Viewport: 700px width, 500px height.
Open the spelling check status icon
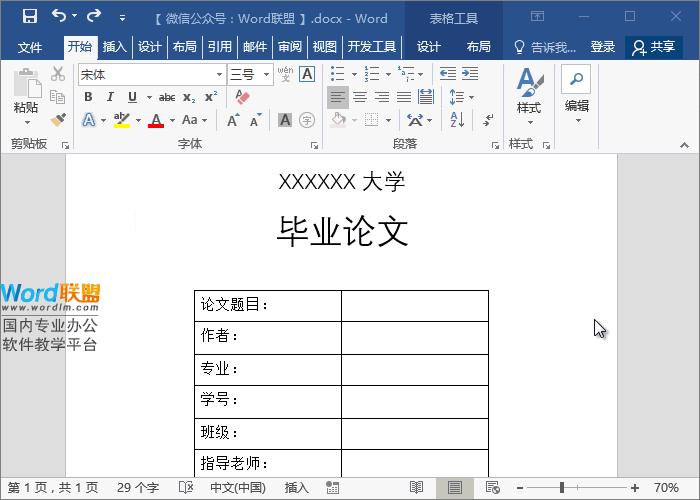tap(186, 487)
